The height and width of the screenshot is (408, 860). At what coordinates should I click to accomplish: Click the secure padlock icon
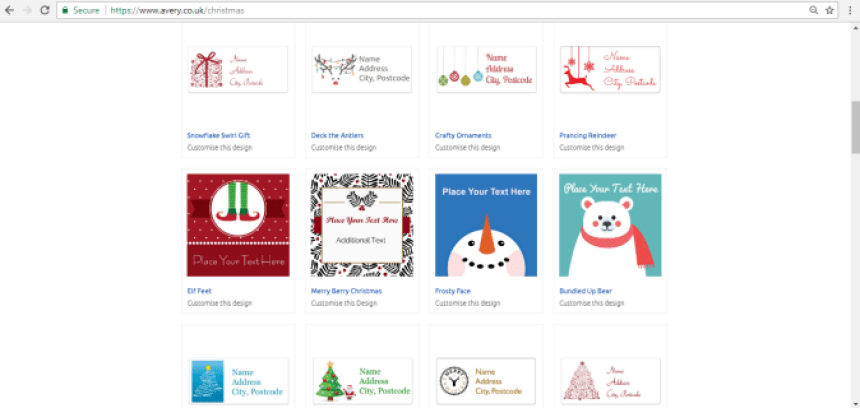tap(65, 10)
